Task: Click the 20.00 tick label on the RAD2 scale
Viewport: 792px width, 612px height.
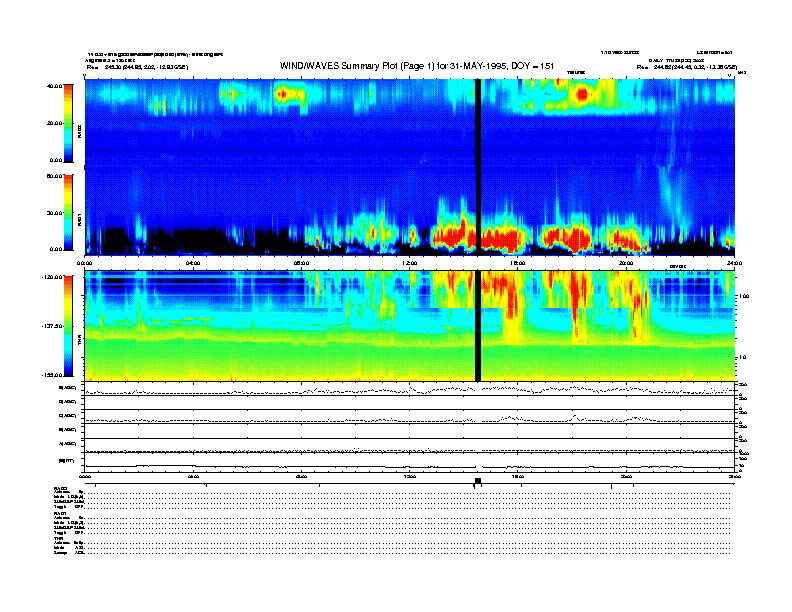Action: pos(55,123)
